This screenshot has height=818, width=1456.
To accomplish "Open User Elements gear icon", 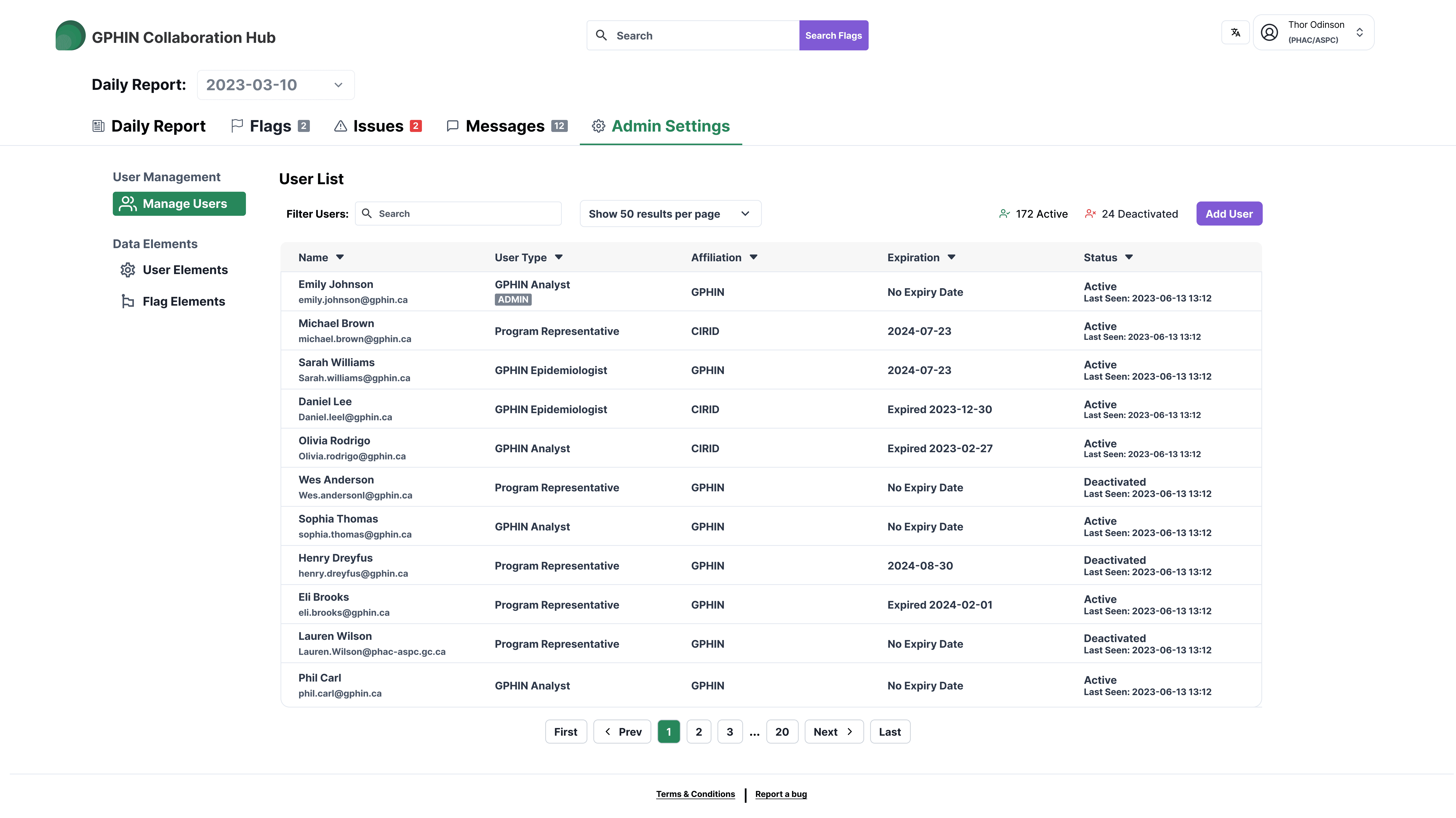I will click(x=128, y=270).
